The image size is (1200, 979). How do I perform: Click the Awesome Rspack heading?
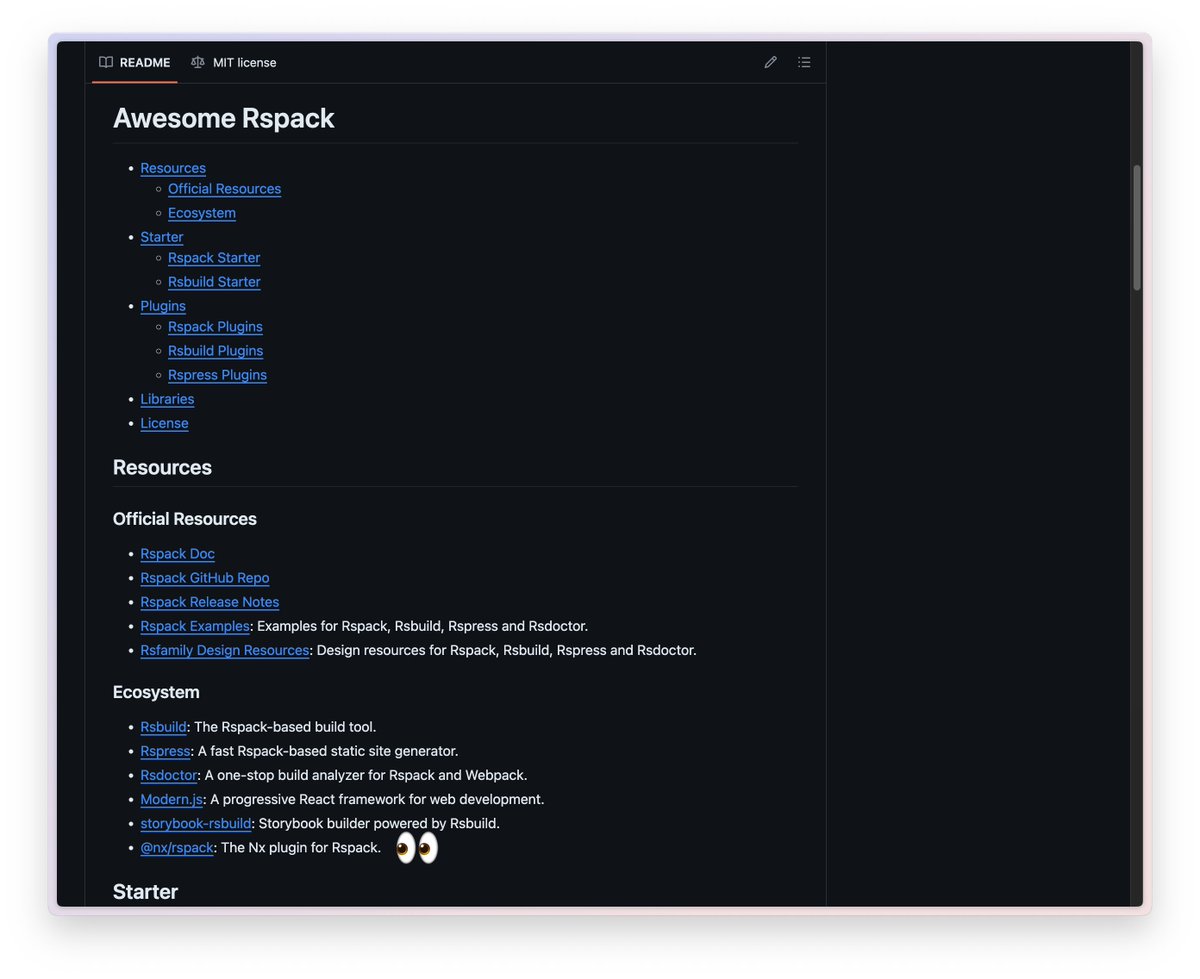pyautogui.click(x=223, y=118)
